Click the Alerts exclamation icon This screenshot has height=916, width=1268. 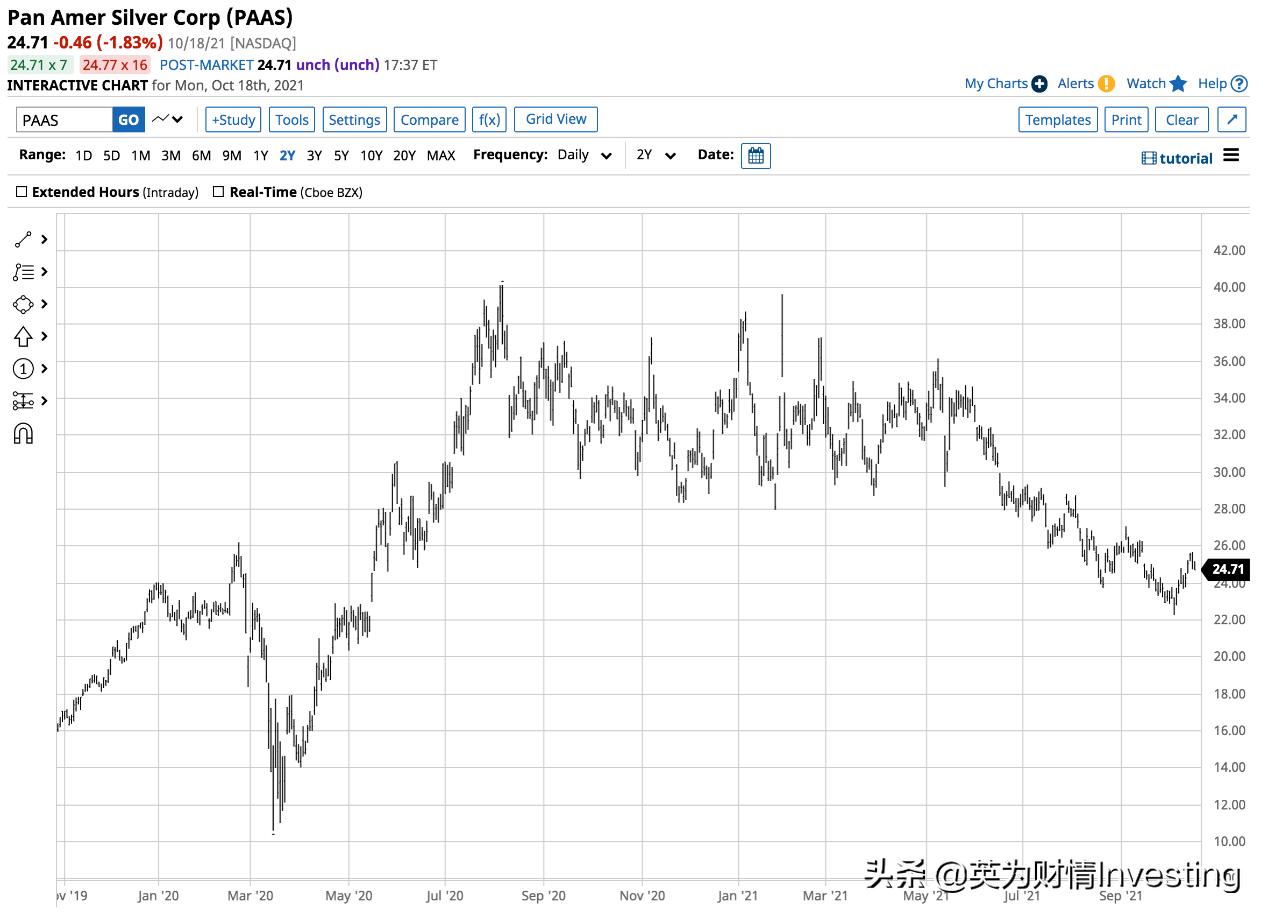[x=1106, y=84]
